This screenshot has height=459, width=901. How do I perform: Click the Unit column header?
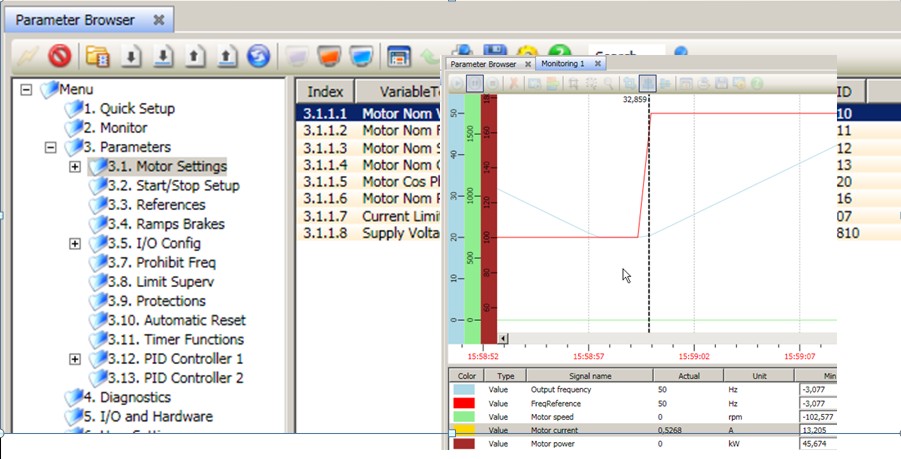pos(760,376)
